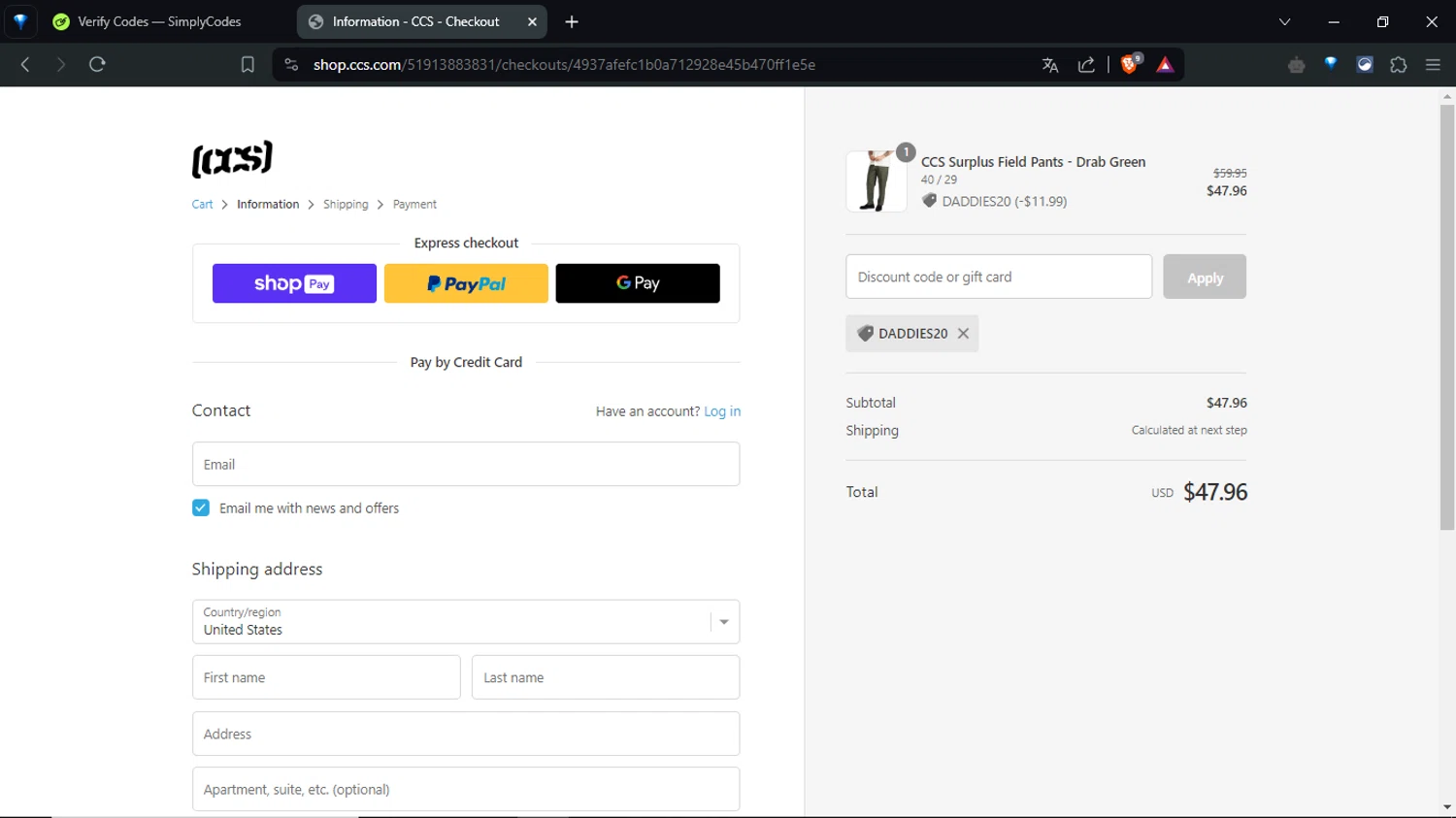The image size is (1456, 818).
Task: Go back to the previous page
Action: click(x=25, y=65)
